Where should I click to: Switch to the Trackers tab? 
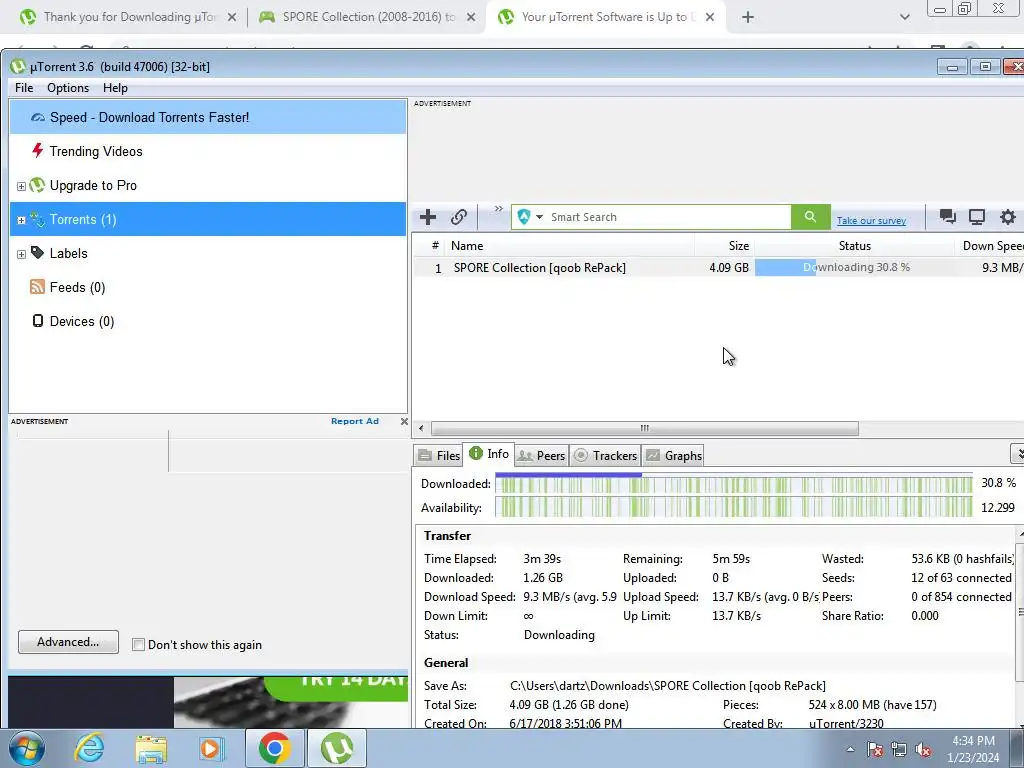(x=605, y=456)
